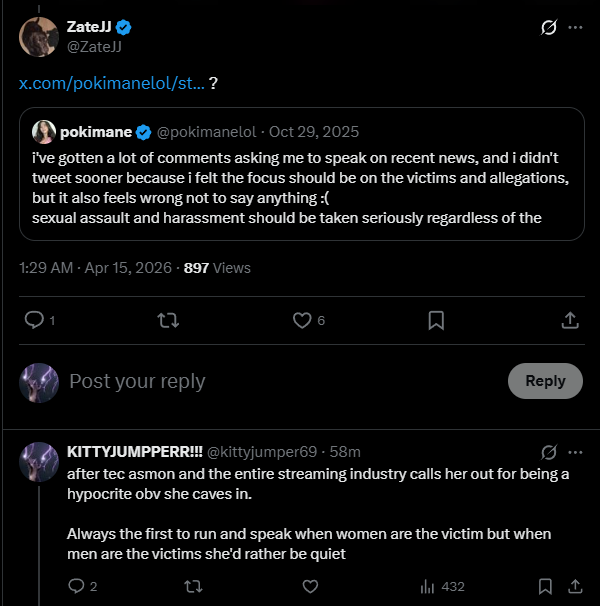Click Grok icon on KITTYJUMPPERR's reply
Image resolution: width=600 pixels, height=606 pixels.
coord(548,452)
